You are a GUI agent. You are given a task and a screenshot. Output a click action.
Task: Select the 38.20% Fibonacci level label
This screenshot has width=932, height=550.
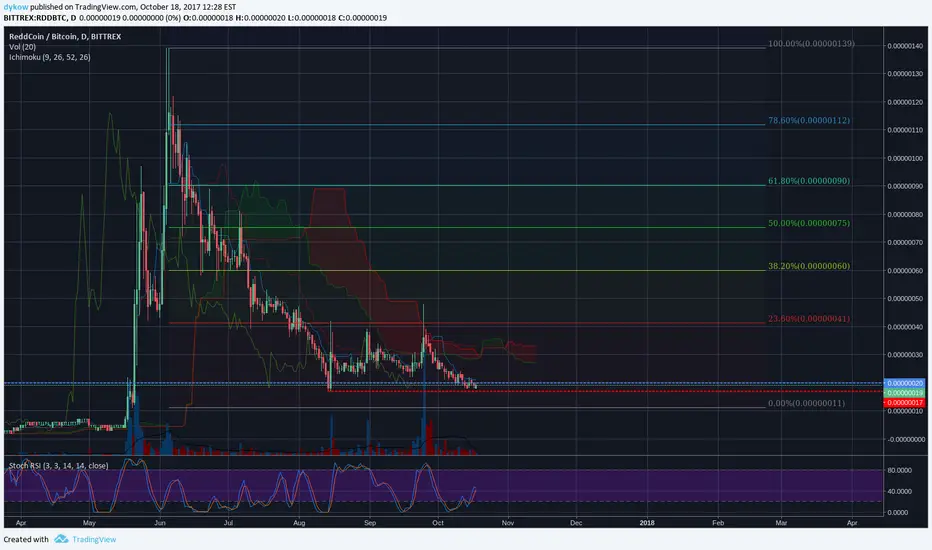click(809, 266)
